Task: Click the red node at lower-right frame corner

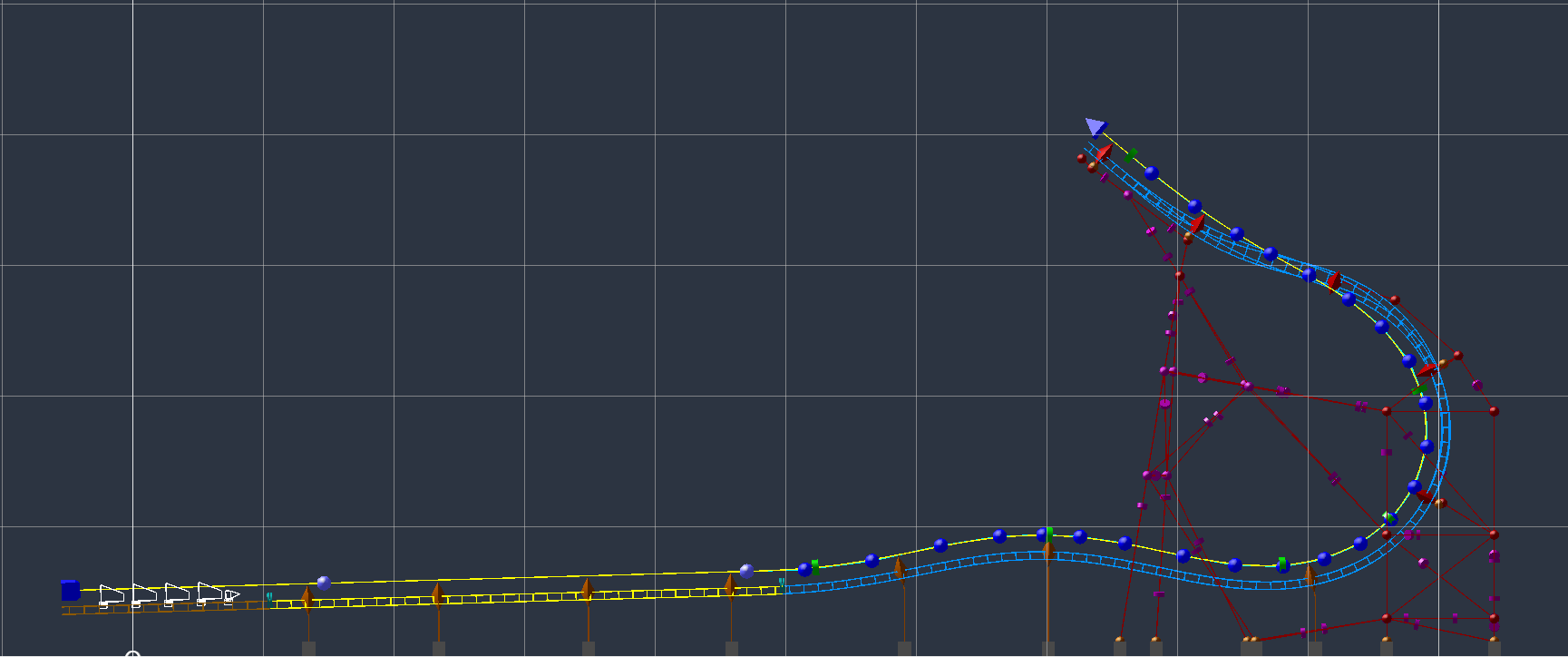Action: tap(1494, 619)
